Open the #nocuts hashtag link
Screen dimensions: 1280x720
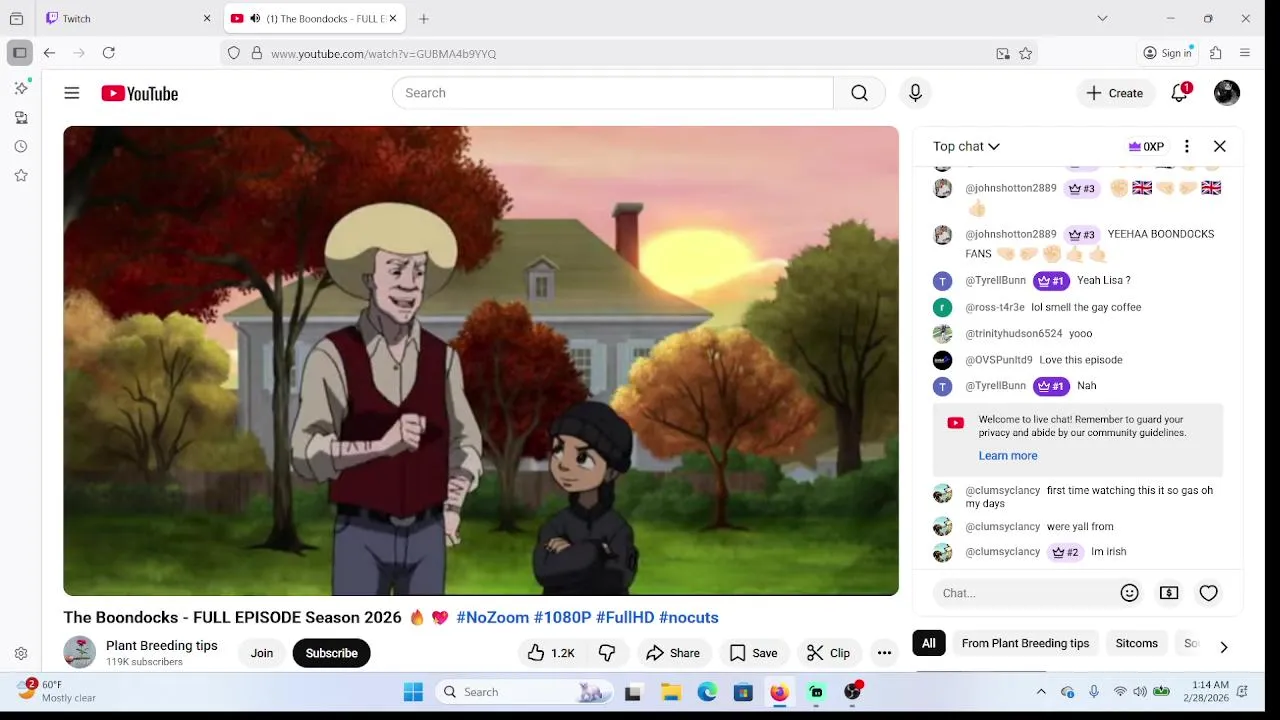689,617
